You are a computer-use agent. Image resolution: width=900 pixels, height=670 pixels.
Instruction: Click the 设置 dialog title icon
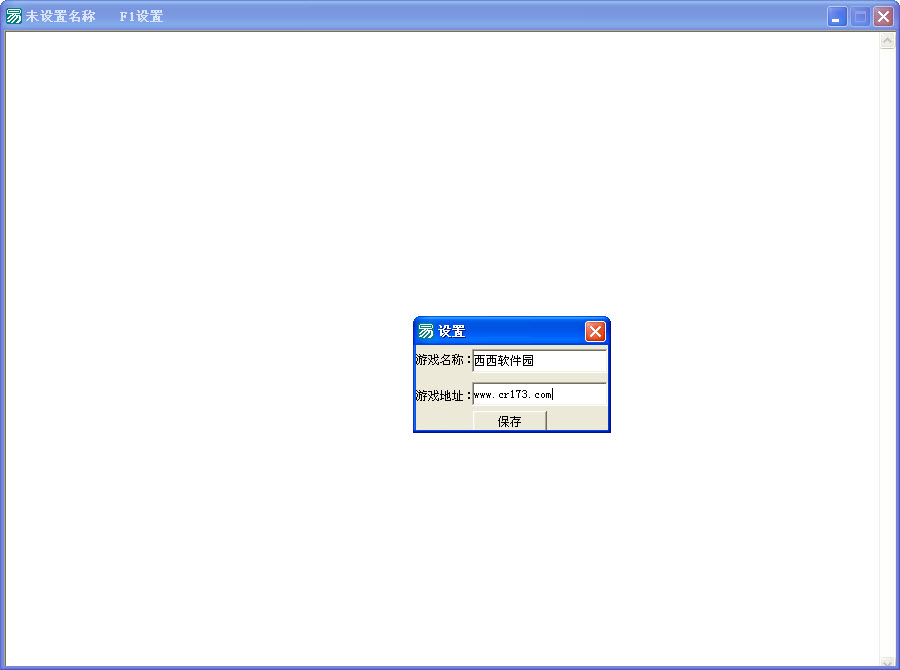click(426, 331)
